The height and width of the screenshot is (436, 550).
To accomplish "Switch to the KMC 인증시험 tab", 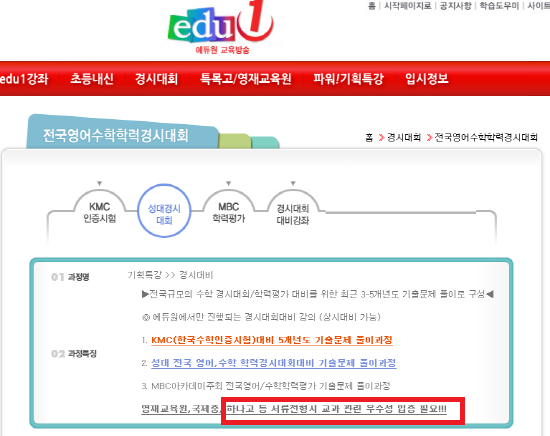I will pos(100,212).
